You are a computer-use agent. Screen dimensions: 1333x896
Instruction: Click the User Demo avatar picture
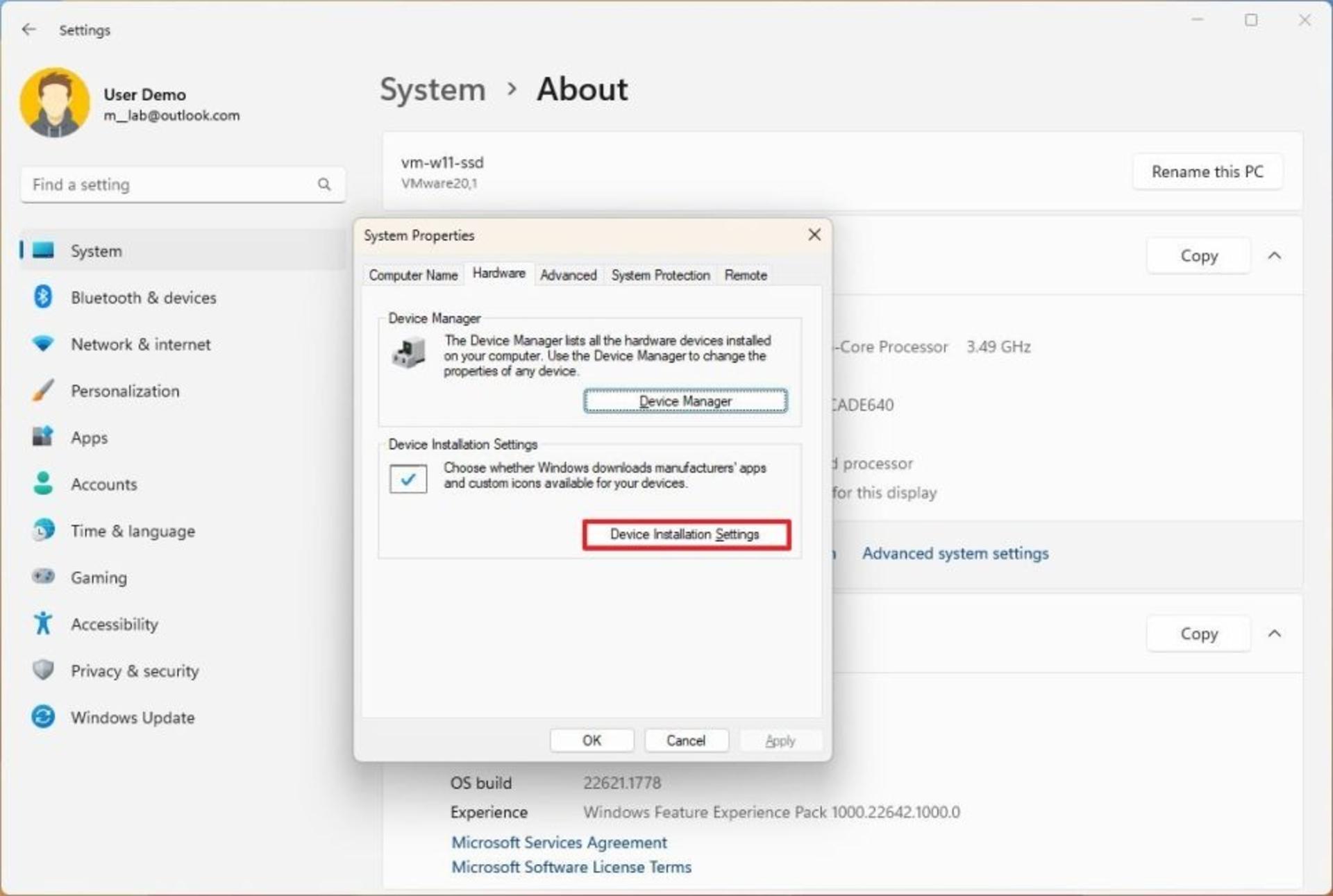click(55, 103)
